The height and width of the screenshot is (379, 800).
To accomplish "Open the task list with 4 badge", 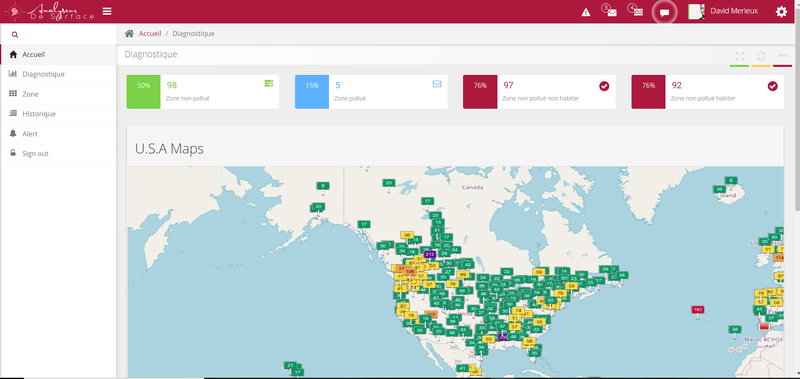I will [x=636, y=11].
